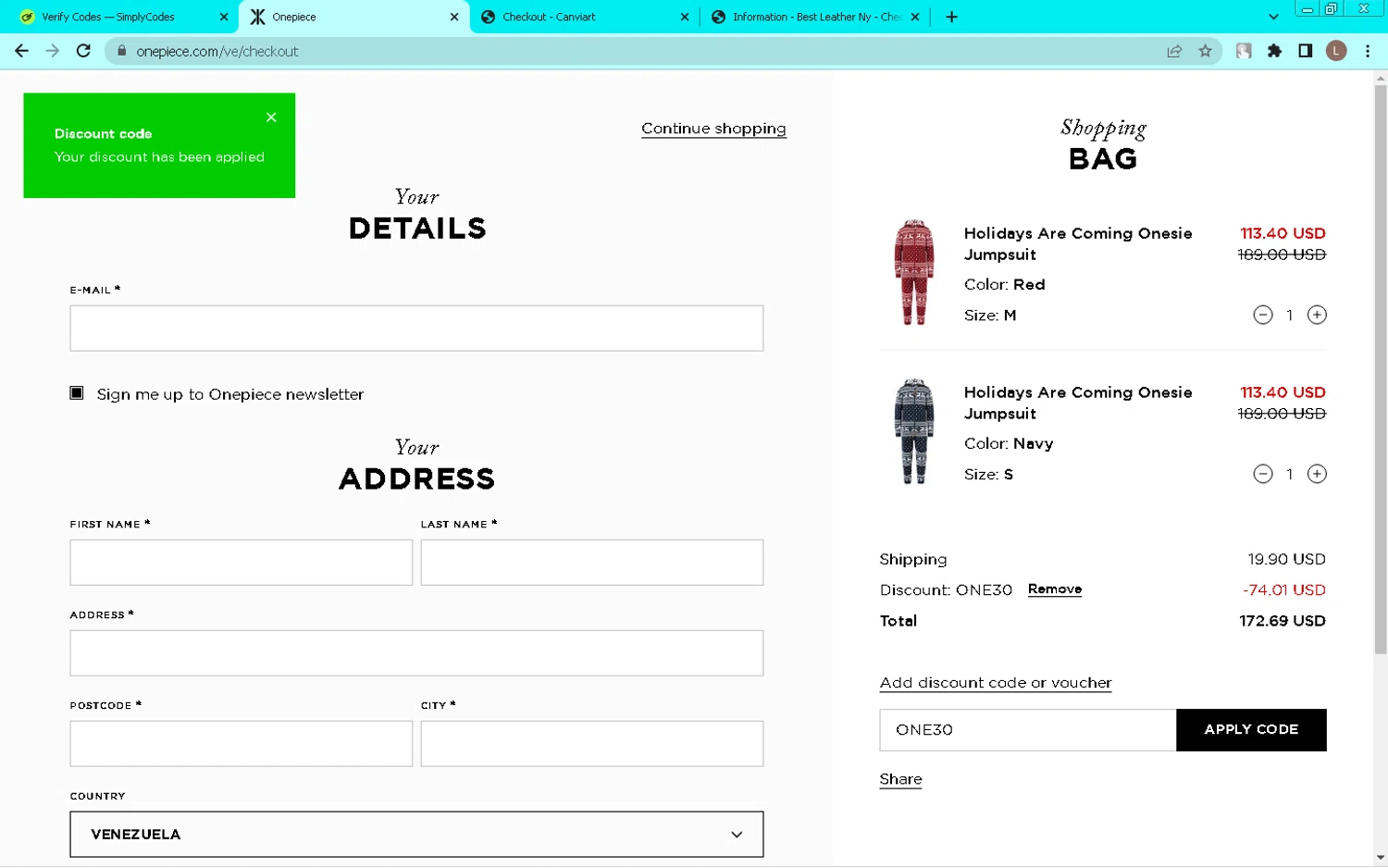The height and width of the screenshot is (868, 1388).
Task: Close the Verify Codes SimplyCodes tab
Action: pos(224,17)
